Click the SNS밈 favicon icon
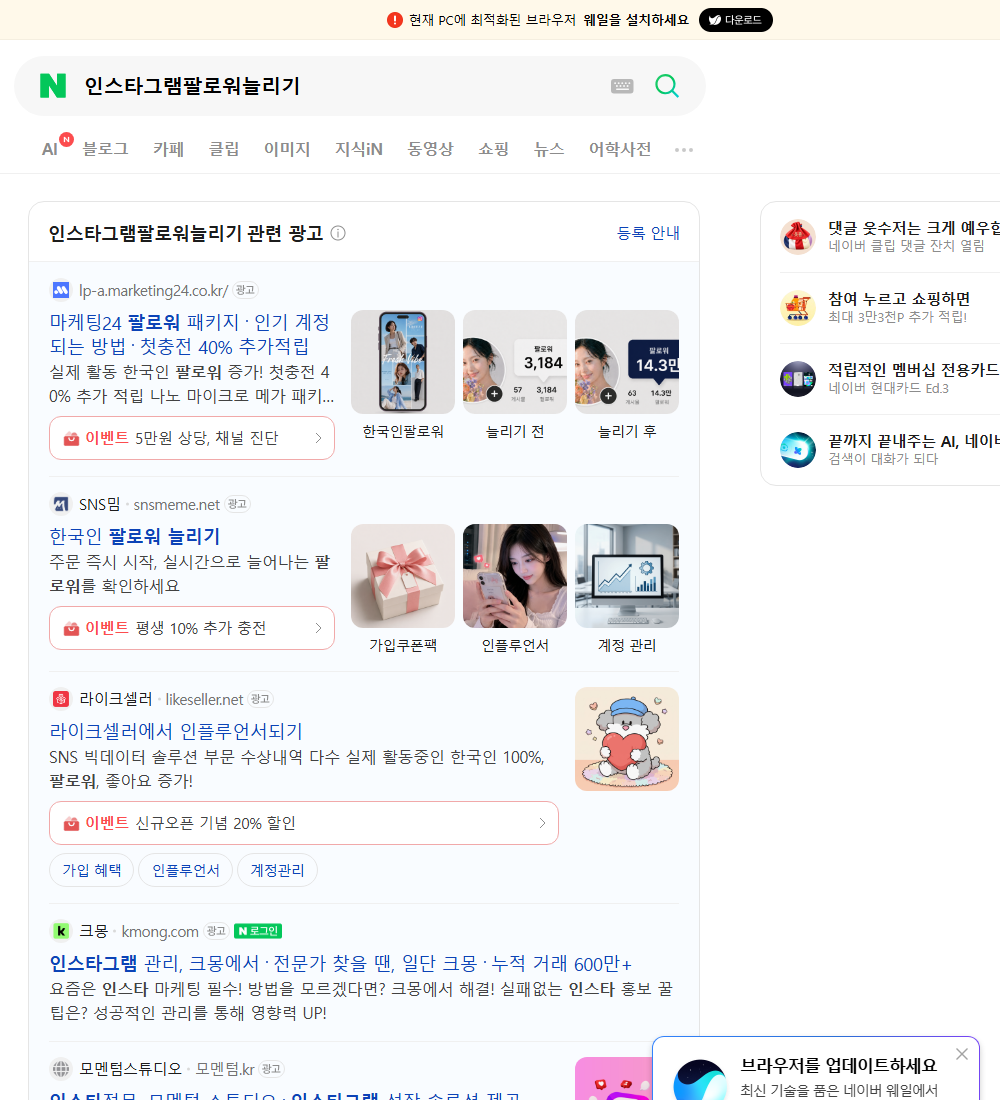 point(61,504)
